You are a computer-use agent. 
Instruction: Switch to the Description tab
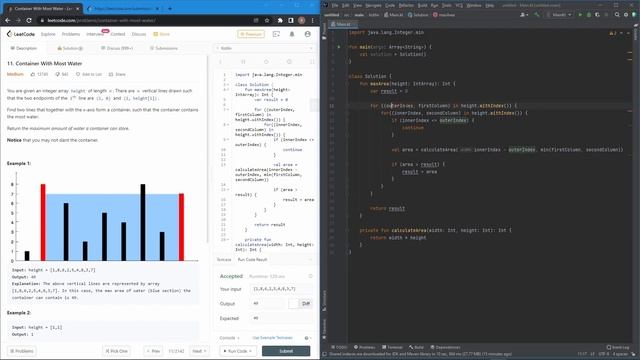click(x=24, y=48)
